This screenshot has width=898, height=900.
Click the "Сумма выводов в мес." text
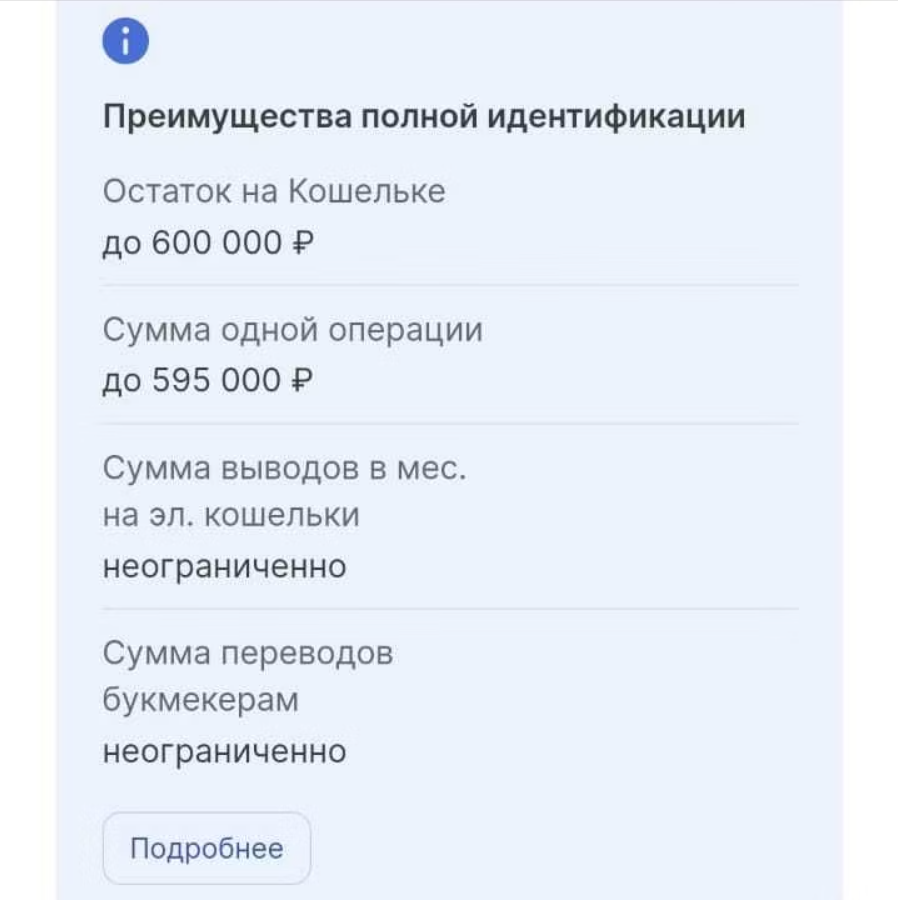coord(285,468)
